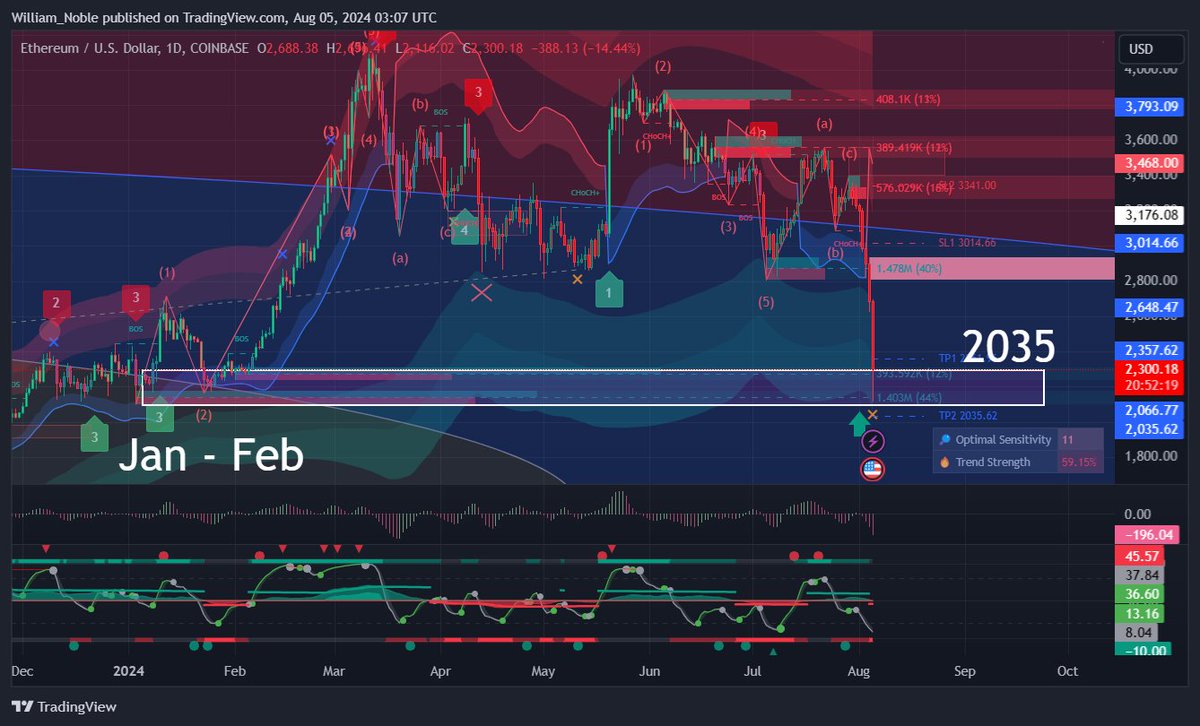The height and width of the screenshot is (726, 1200).
Task: Click the TP2 2035.62 take profit label
Action: [x=968, y=416]
